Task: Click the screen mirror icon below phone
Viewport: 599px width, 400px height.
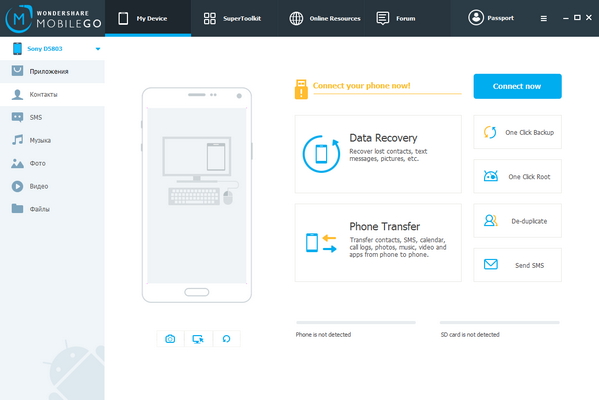Action: click(x=198, y=338)
